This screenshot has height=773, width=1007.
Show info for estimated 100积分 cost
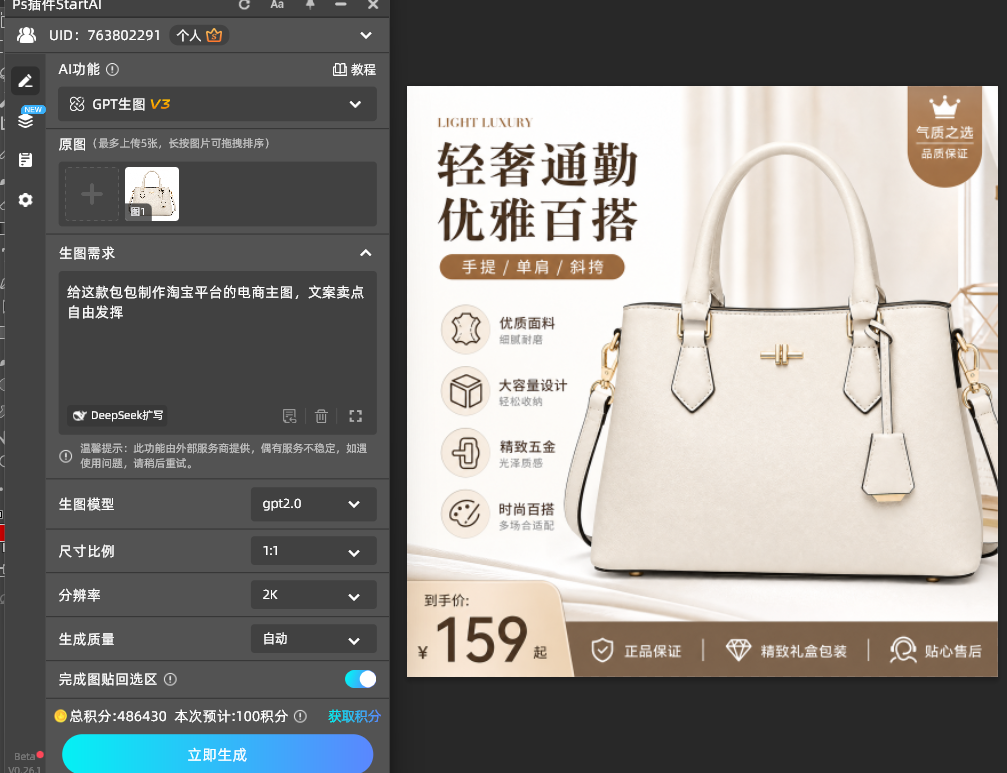(300, 717)
